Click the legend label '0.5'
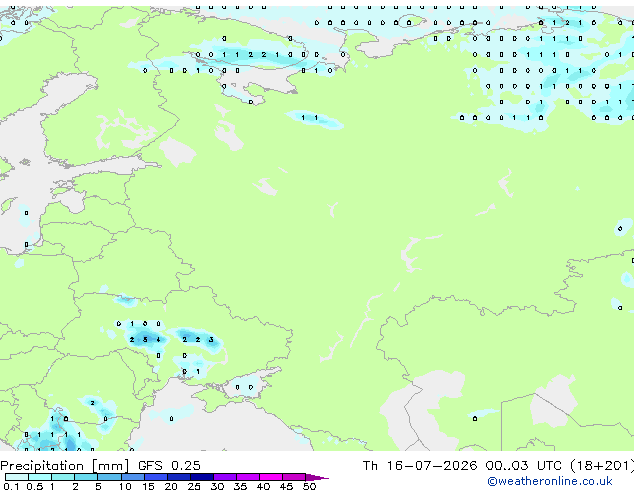 (x=35, y=486)
